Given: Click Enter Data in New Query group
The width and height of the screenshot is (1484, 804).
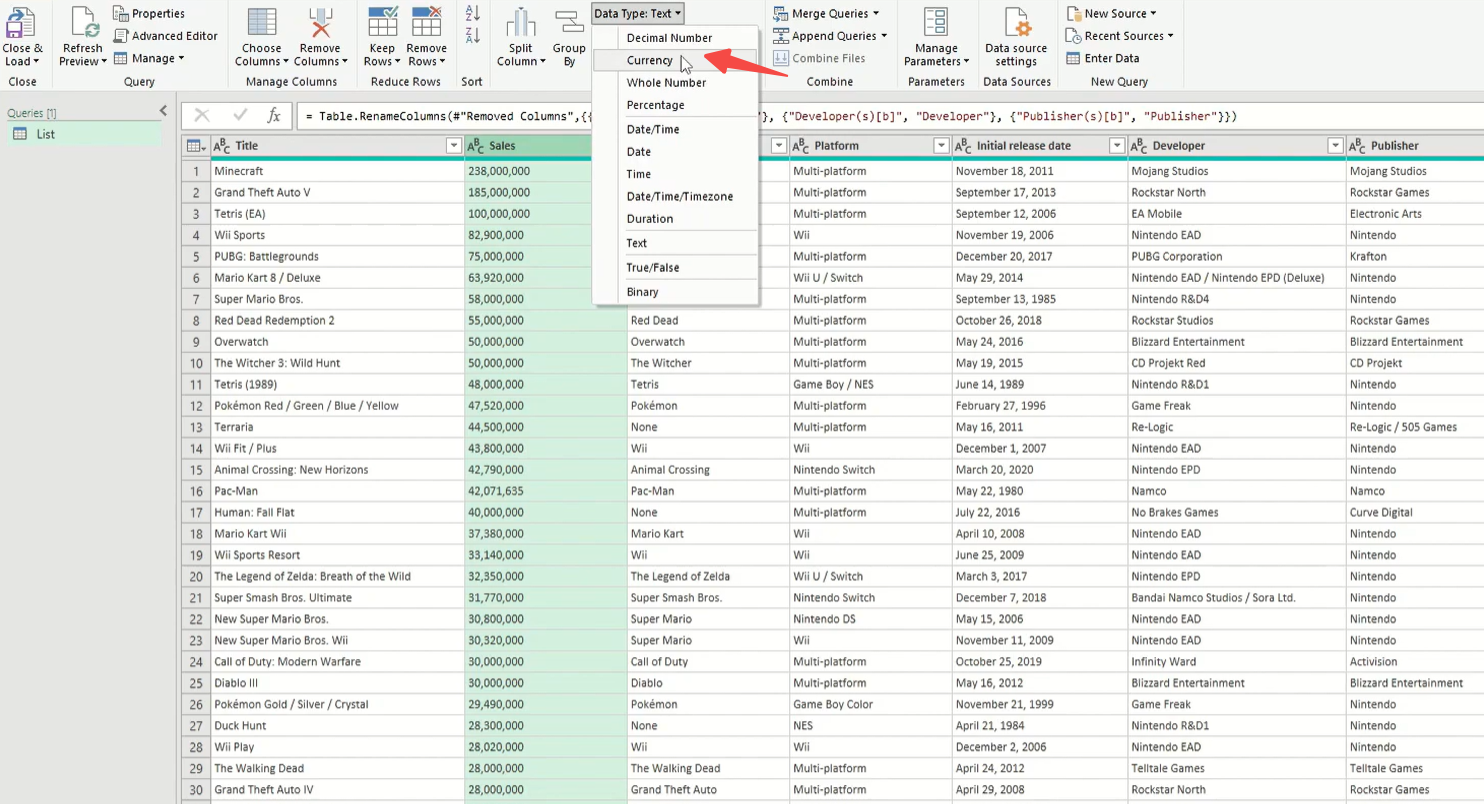Looking at the screenshot, I should (1103, 58).
